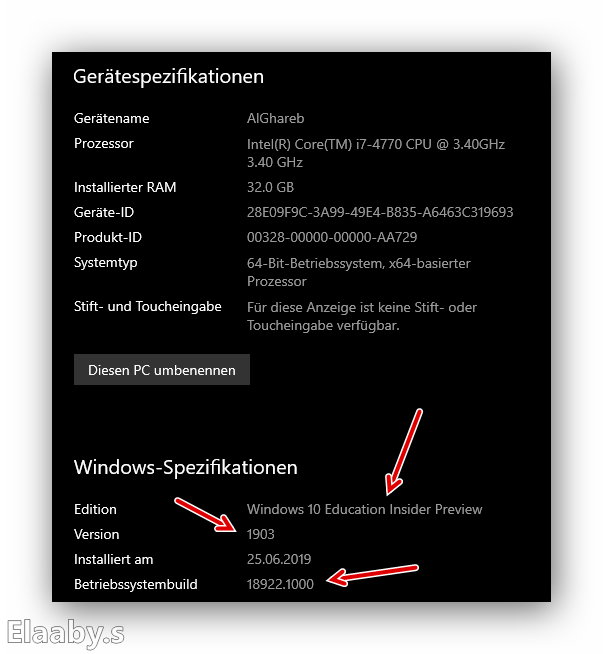Click the version number 1903
Screen dimensions: 603x654
(x=260, y=534)
